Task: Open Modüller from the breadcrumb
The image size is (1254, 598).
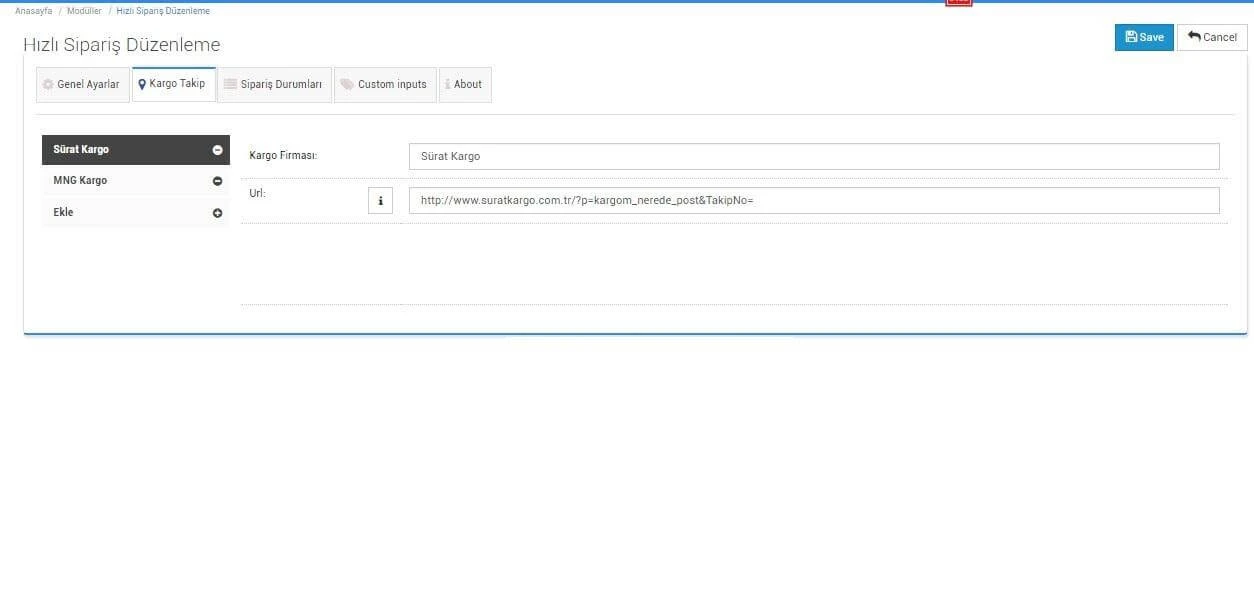Action: pyautogui.click(x=84, y=11)
